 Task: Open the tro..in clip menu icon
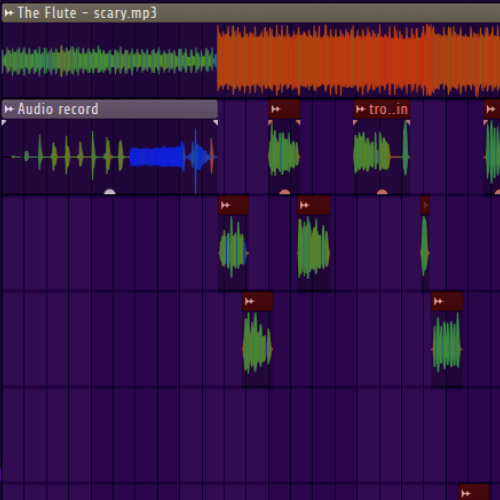[360, 109]
